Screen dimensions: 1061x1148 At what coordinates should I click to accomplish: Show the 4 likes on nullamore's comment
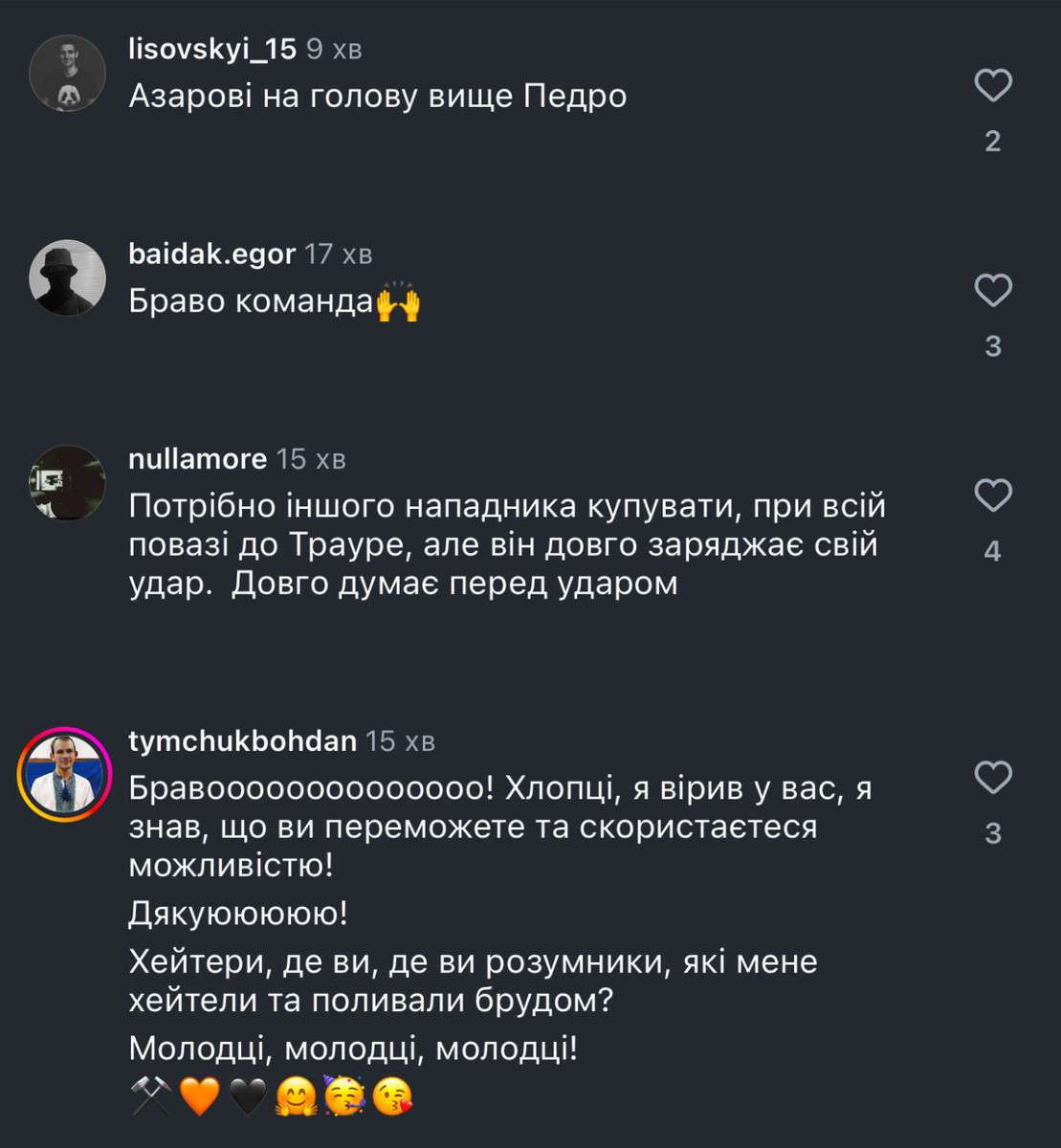(993, 551)
